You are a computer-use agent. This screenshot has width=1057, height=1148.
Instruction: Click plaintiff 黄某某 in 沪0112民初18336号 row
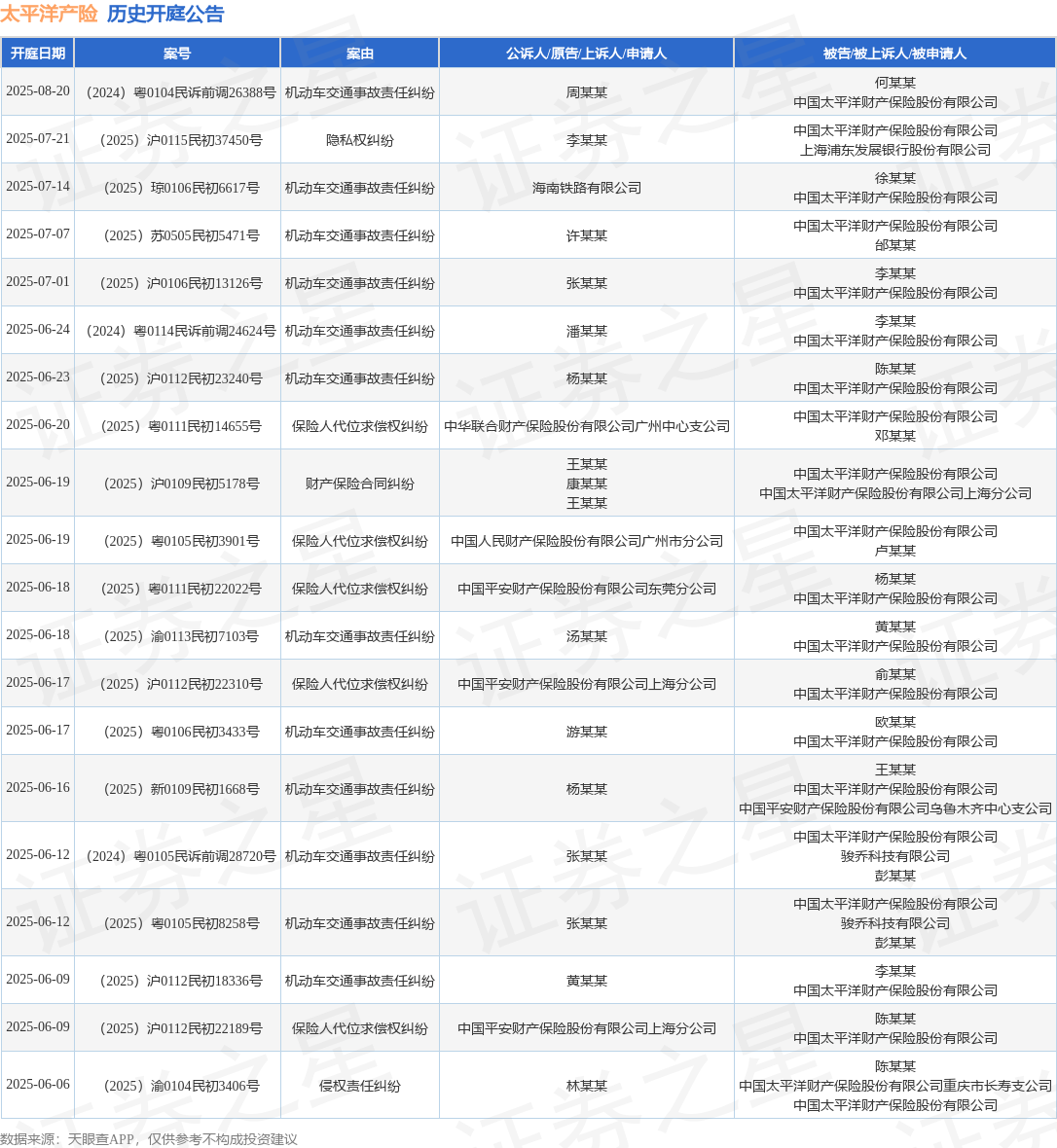click(x=587, y=981)
